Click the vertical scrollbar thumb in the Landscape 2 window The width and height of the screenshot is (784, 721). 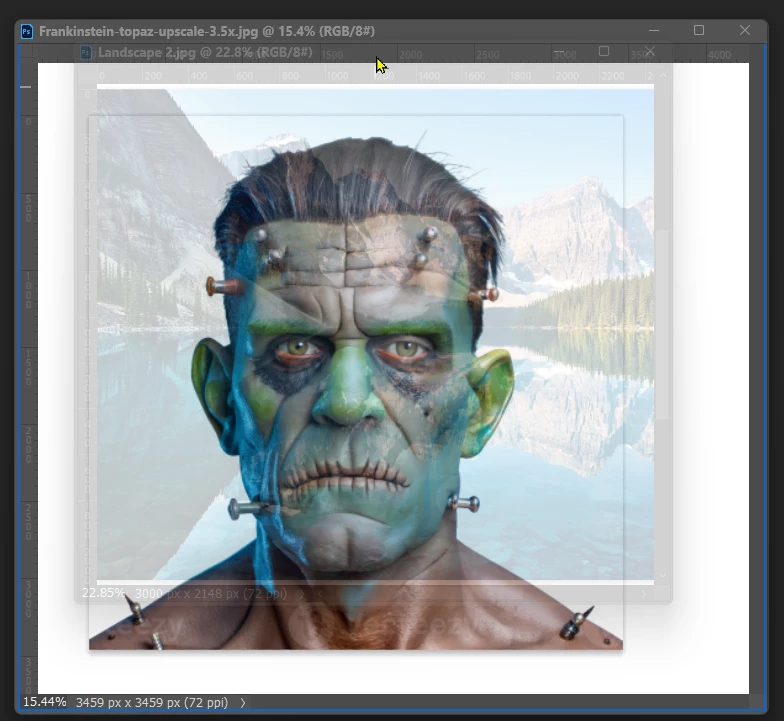click(663, 325)
